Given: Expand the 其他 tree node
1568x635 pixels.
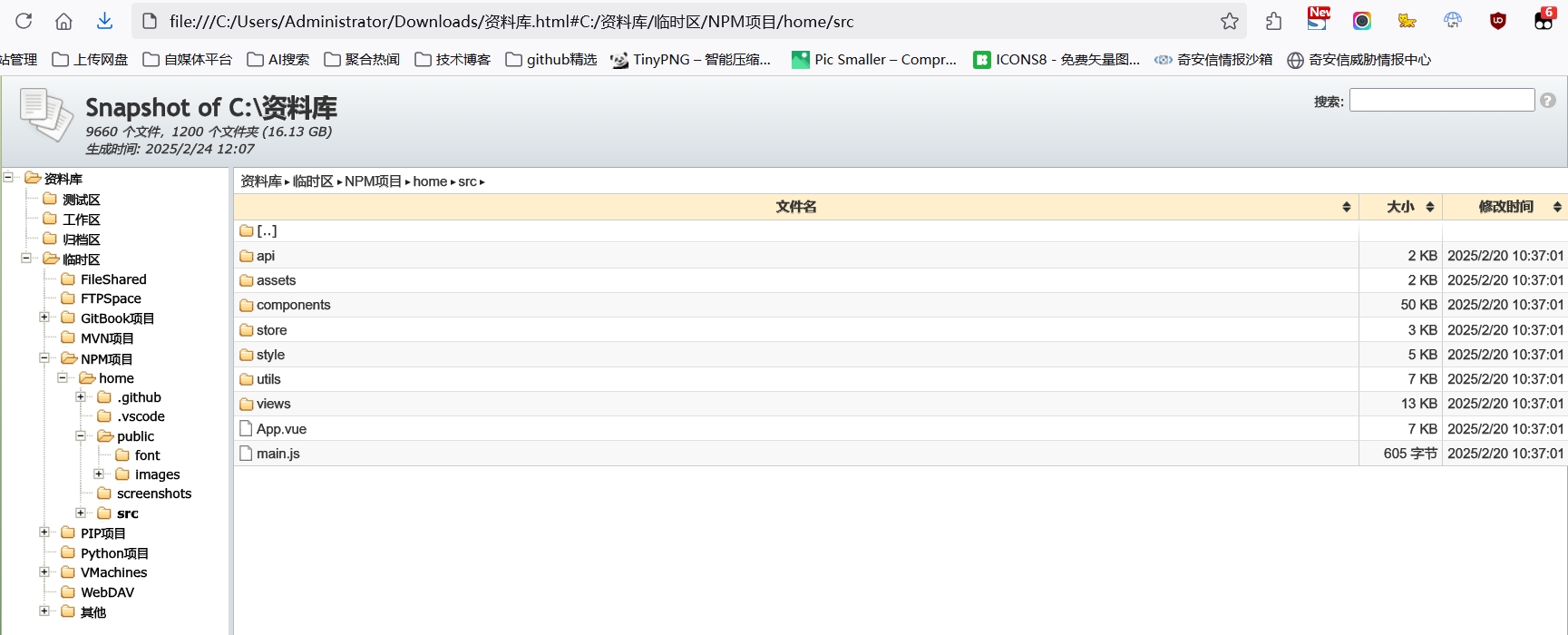Looking at the screenshot, I should click(44, 611).
